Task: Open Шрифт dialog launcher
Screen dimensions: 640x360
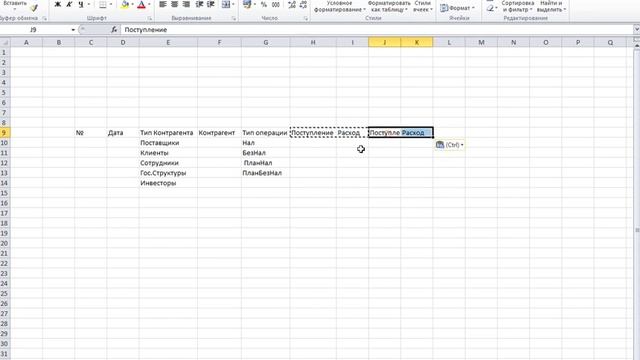Action: point(150,19)
